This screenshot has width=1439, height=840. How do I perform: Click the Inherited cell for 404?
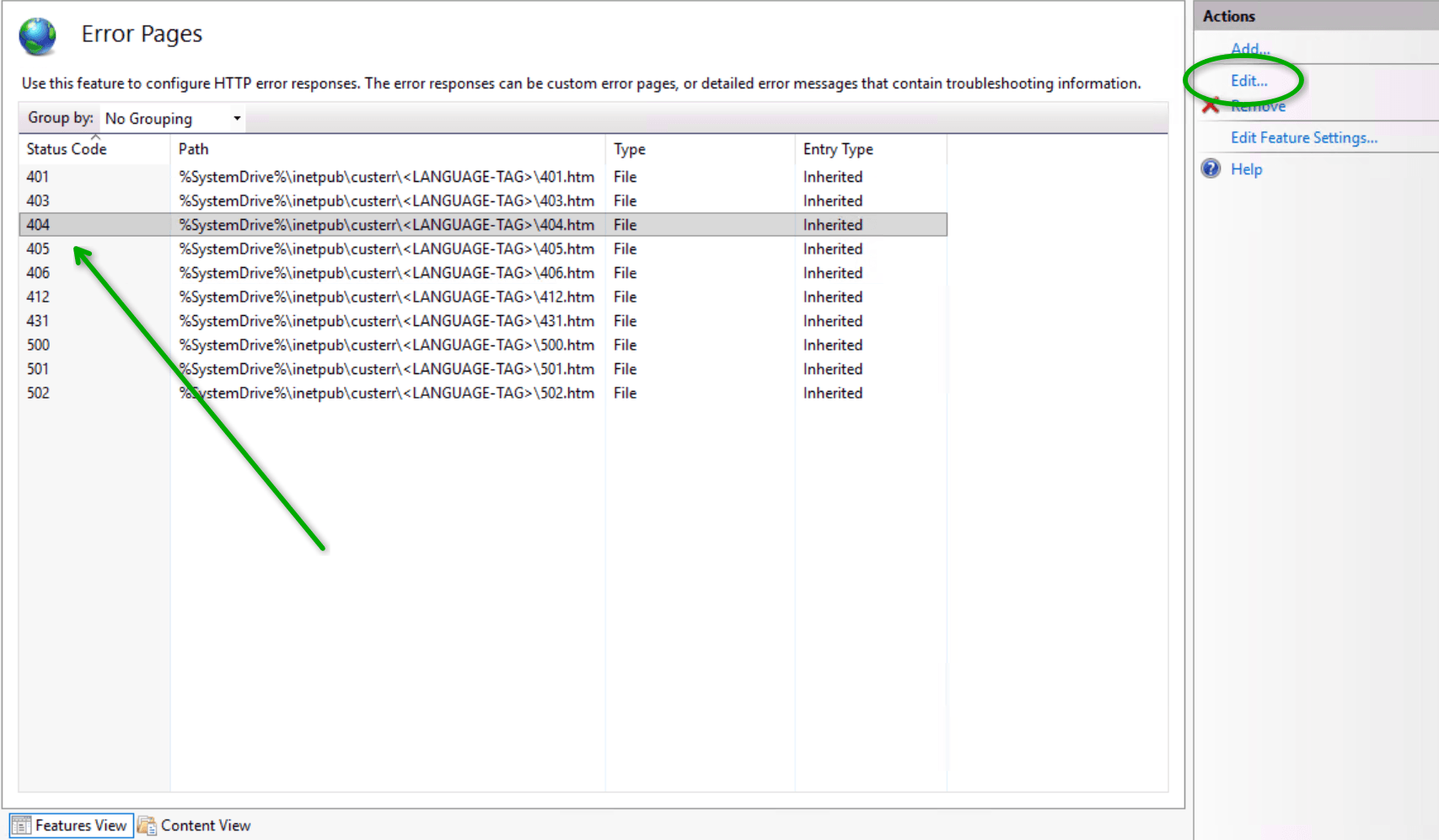833,225
